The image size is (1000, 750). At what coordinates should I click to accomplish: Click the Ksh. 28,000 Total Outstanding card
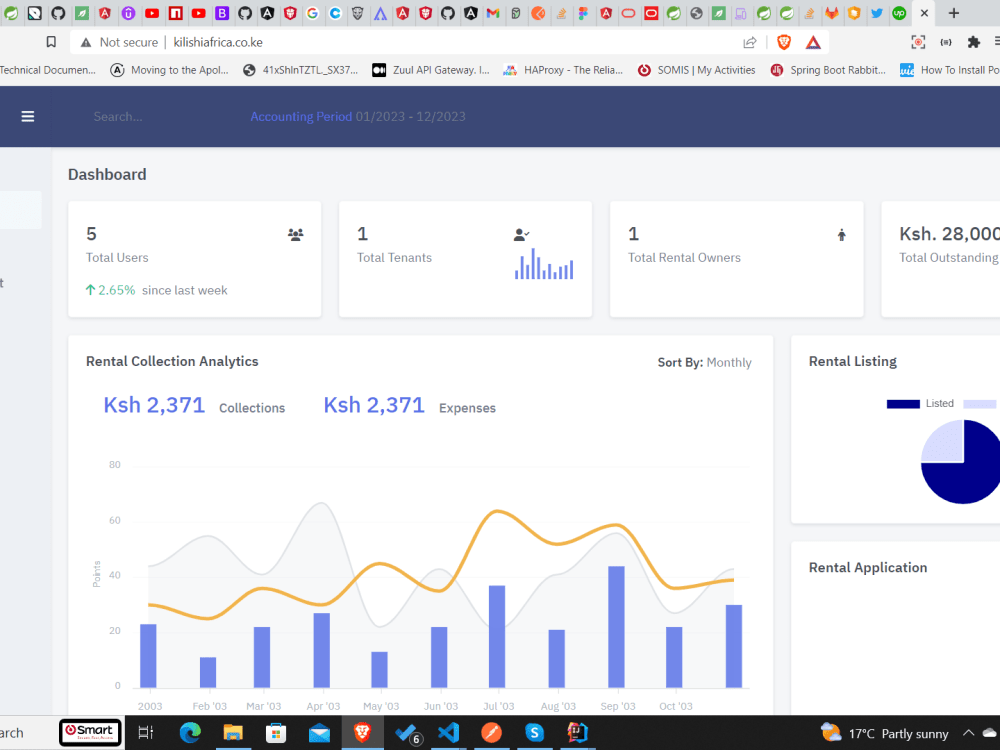click(941, 259)
